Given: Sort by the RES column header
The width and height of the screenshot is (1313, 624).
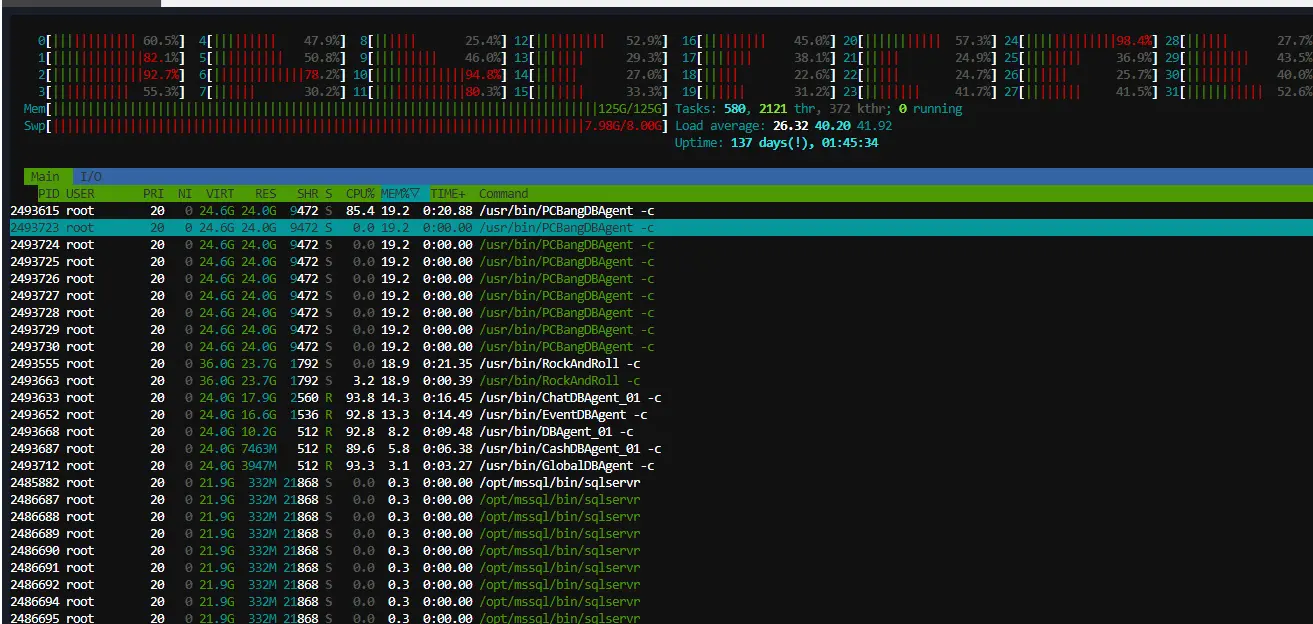Looking at the screenshot, I should tap(266, 194).
